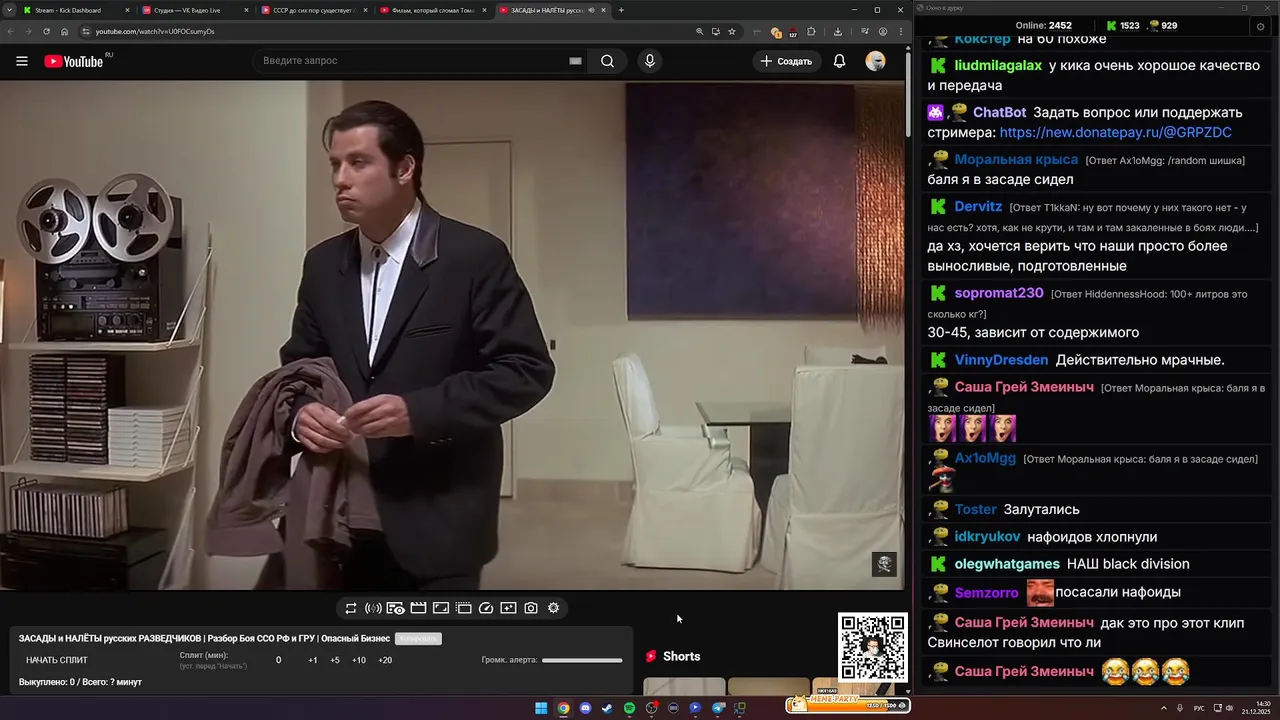Click the video filters plus-screen icon

click(x=508, y=608)
